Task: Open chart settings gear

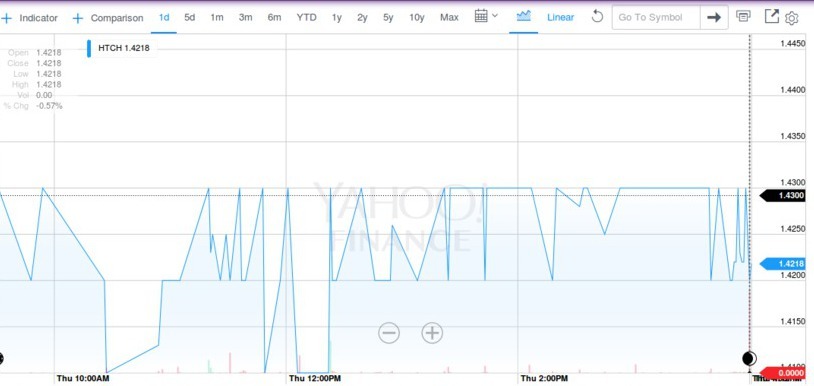Action: coord(791,19)
